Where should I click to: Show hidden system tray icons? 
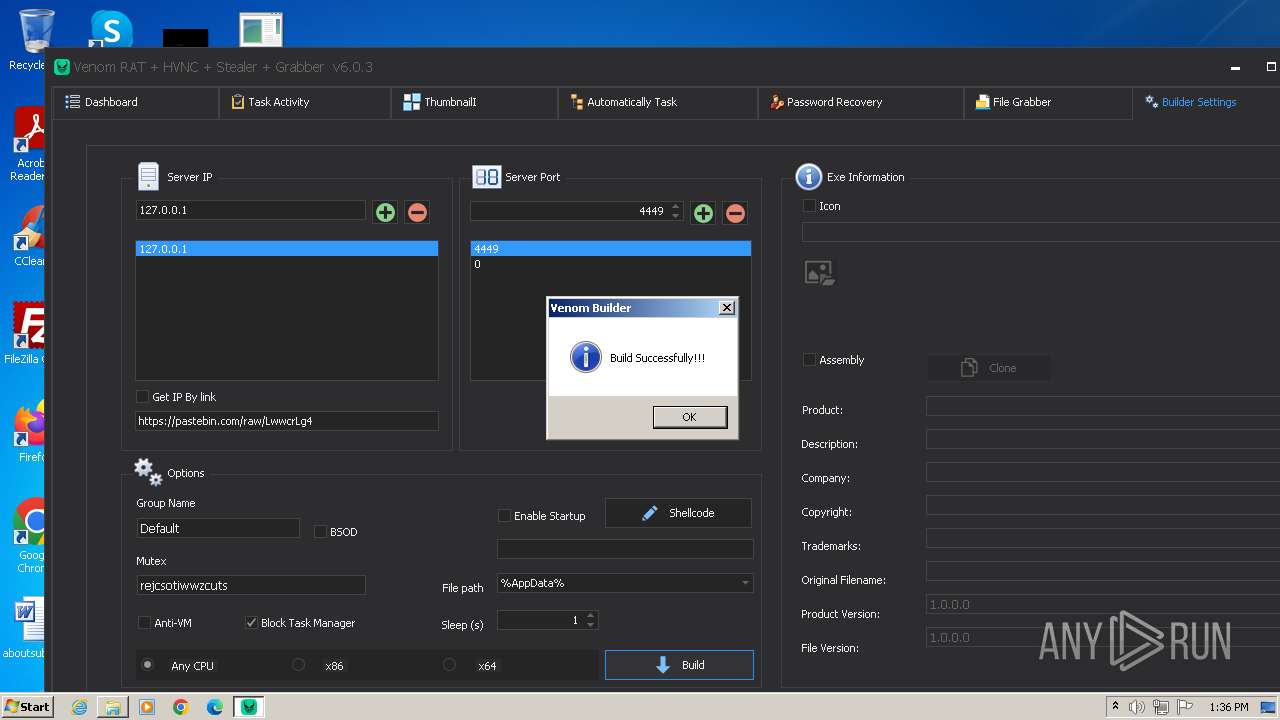click(1115, 707)
